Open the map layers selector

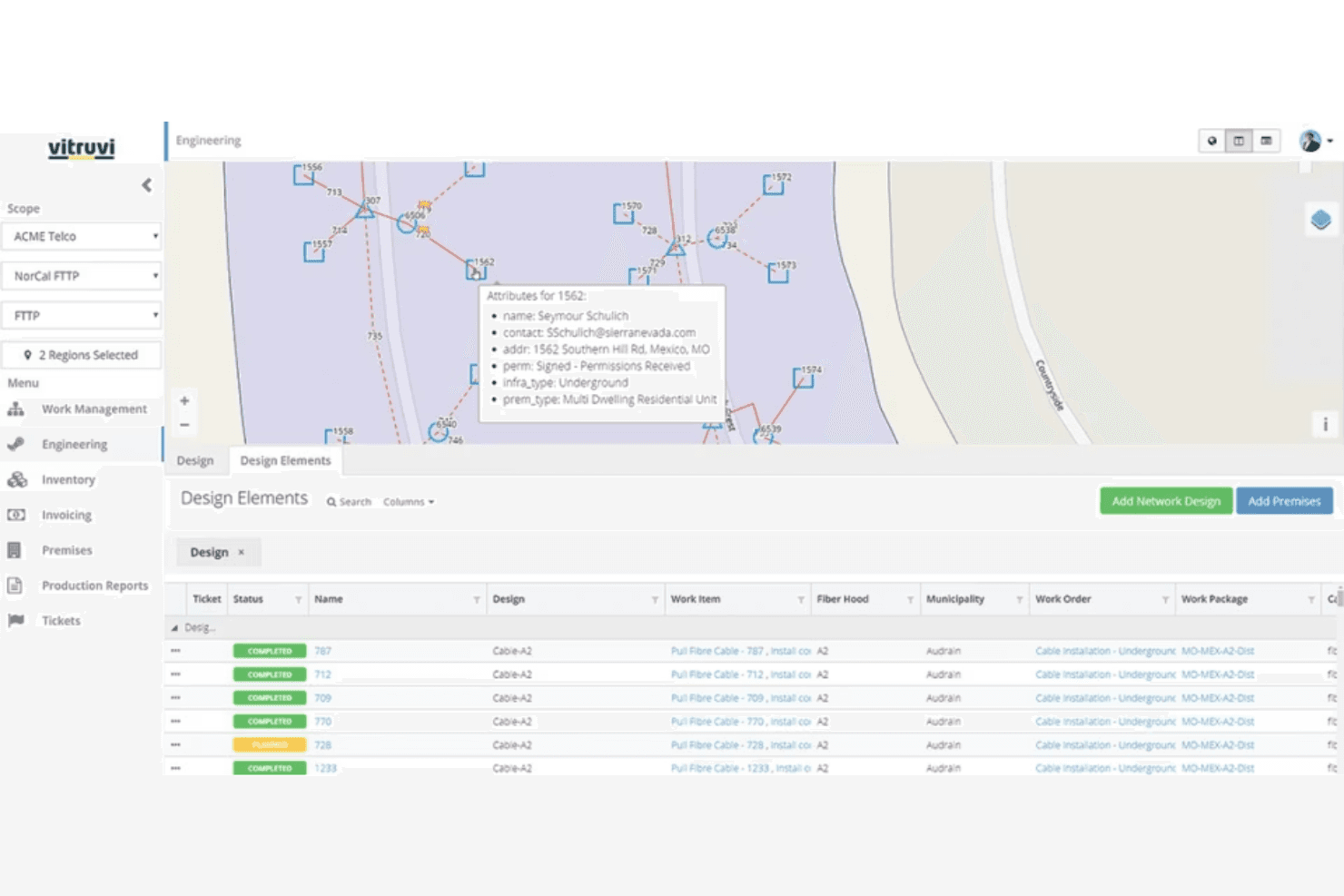(1320, 220)
